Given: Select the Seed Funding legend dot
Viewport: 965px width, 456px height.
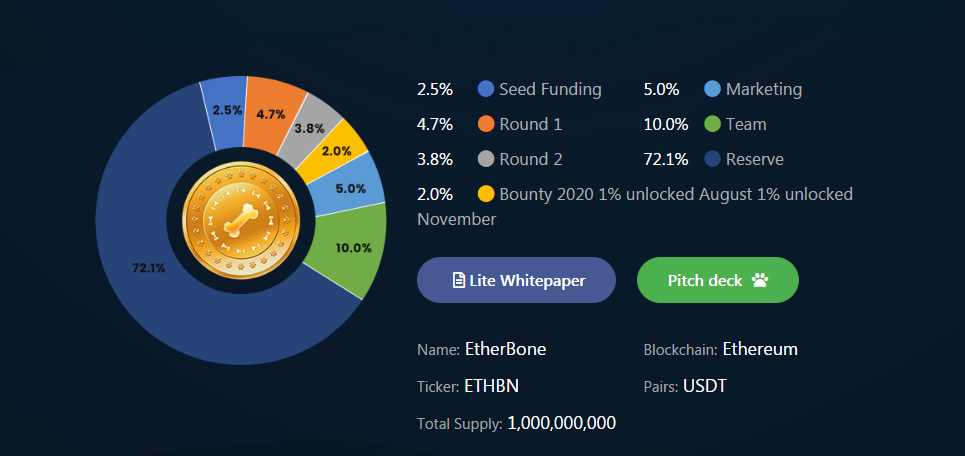Looking at the screenshot, I should [486, 89].
